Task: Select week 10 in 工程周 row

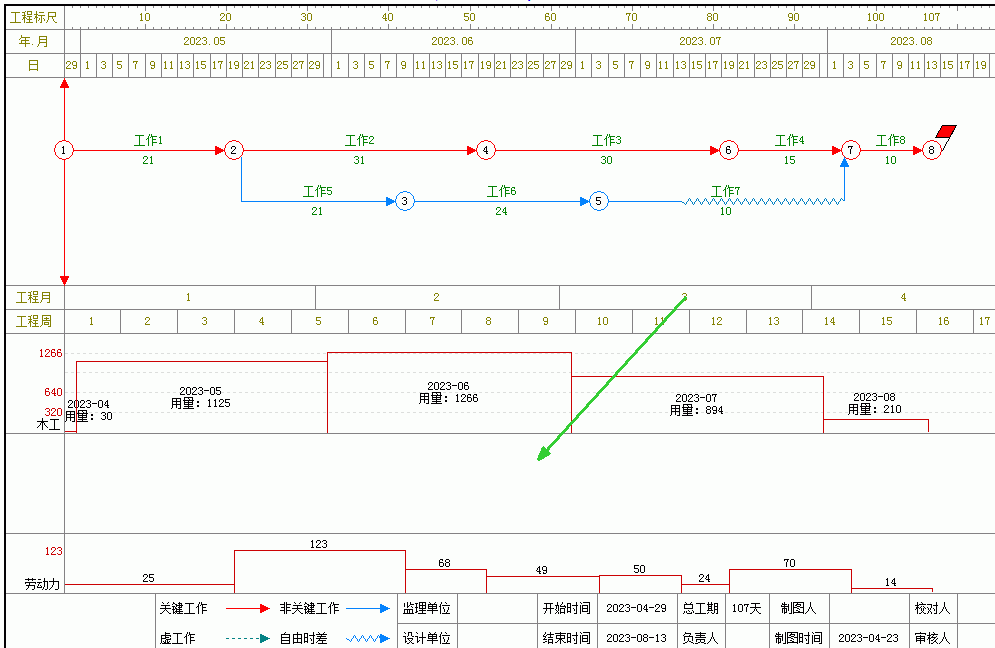Action: (602, 321)
